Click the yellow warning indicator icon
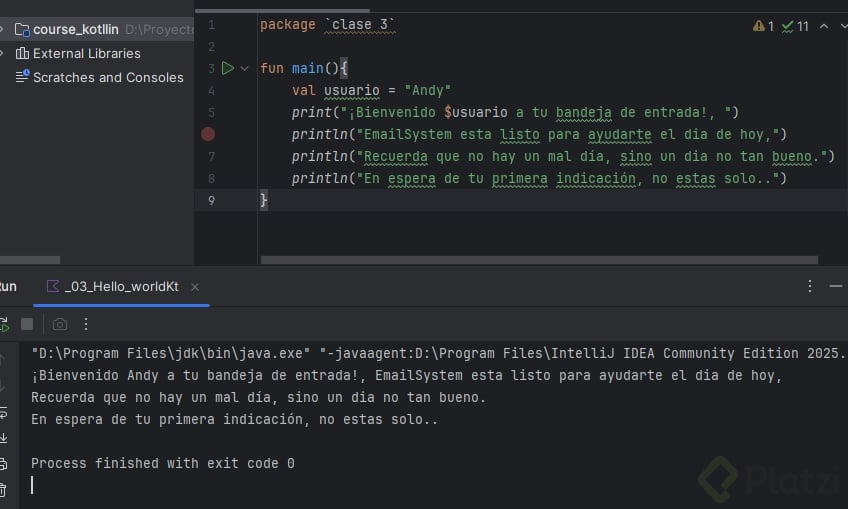848x509 pixels. click(x=759, y=26)
